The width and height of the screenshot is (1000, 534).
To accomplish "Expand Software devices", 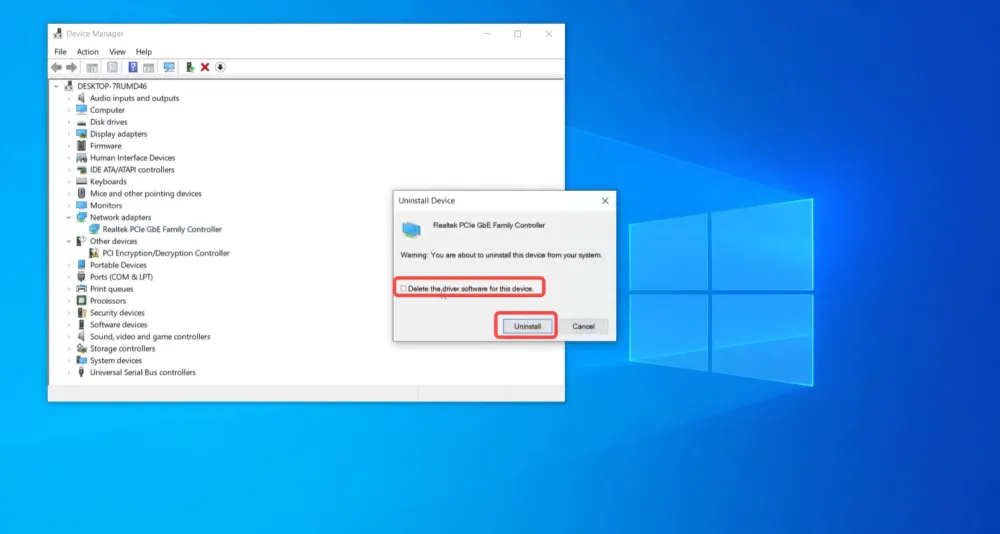I will pyautogui.click(x=69, y=325).
